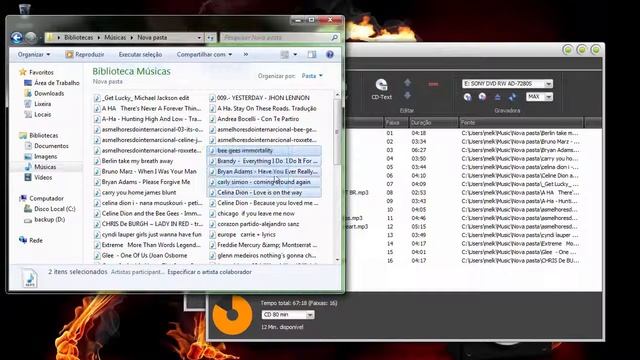Viewport: 640px width, 360px height.
Task: Click the Duração column header
Action: tap(433, 122)
